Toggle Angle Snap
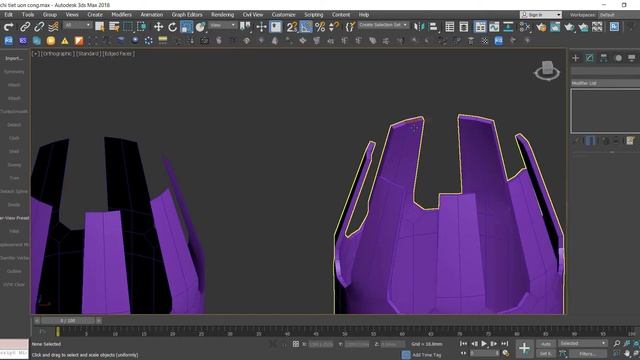 tap(306, 27)
